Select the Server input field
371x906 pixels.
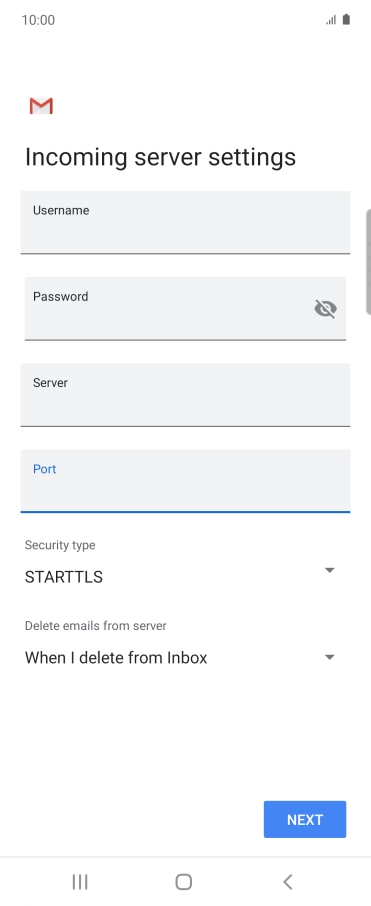186,395
